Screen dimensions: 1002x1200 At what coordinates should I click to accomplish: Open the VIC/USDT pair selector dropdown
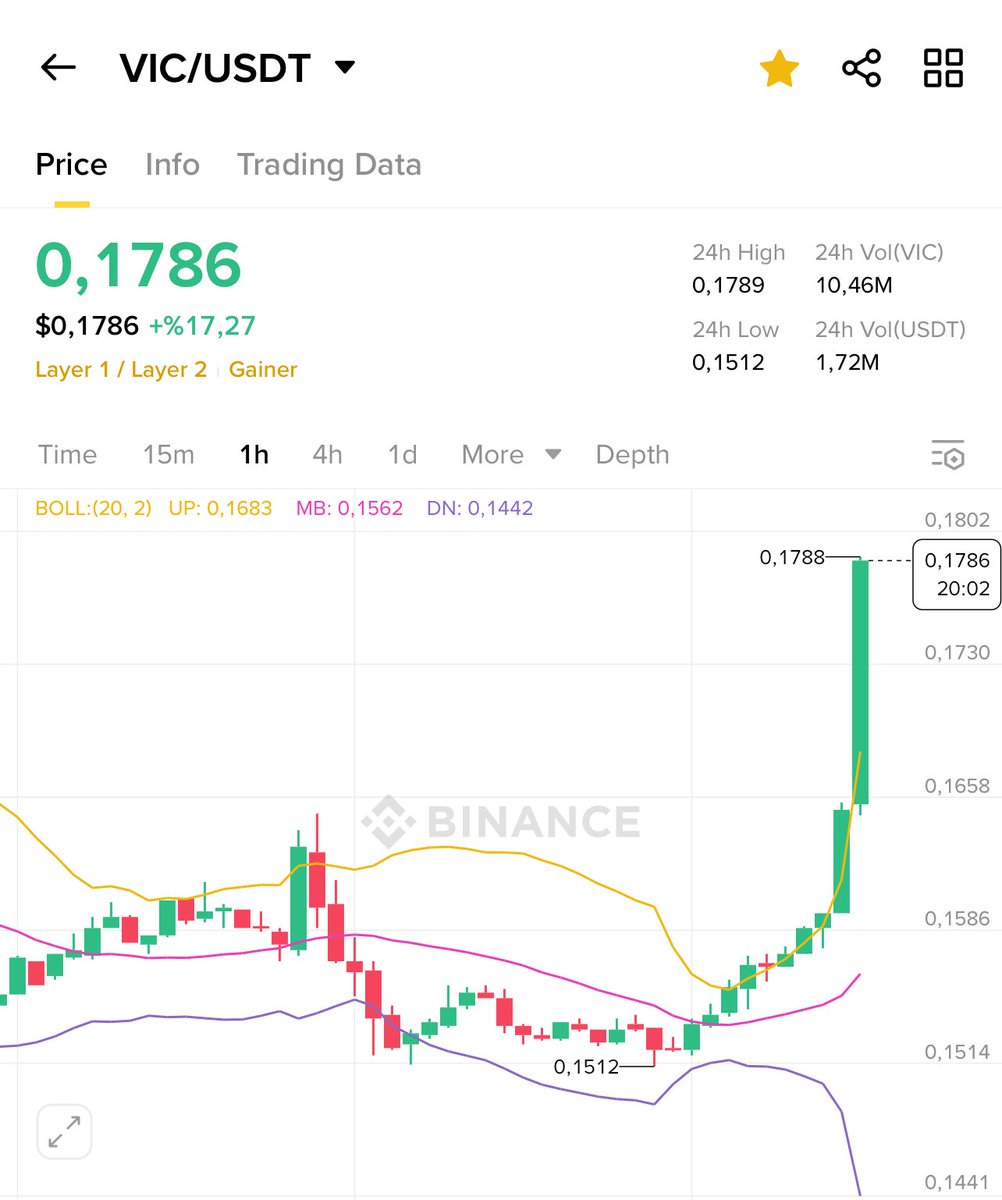(x=237, y=68)
